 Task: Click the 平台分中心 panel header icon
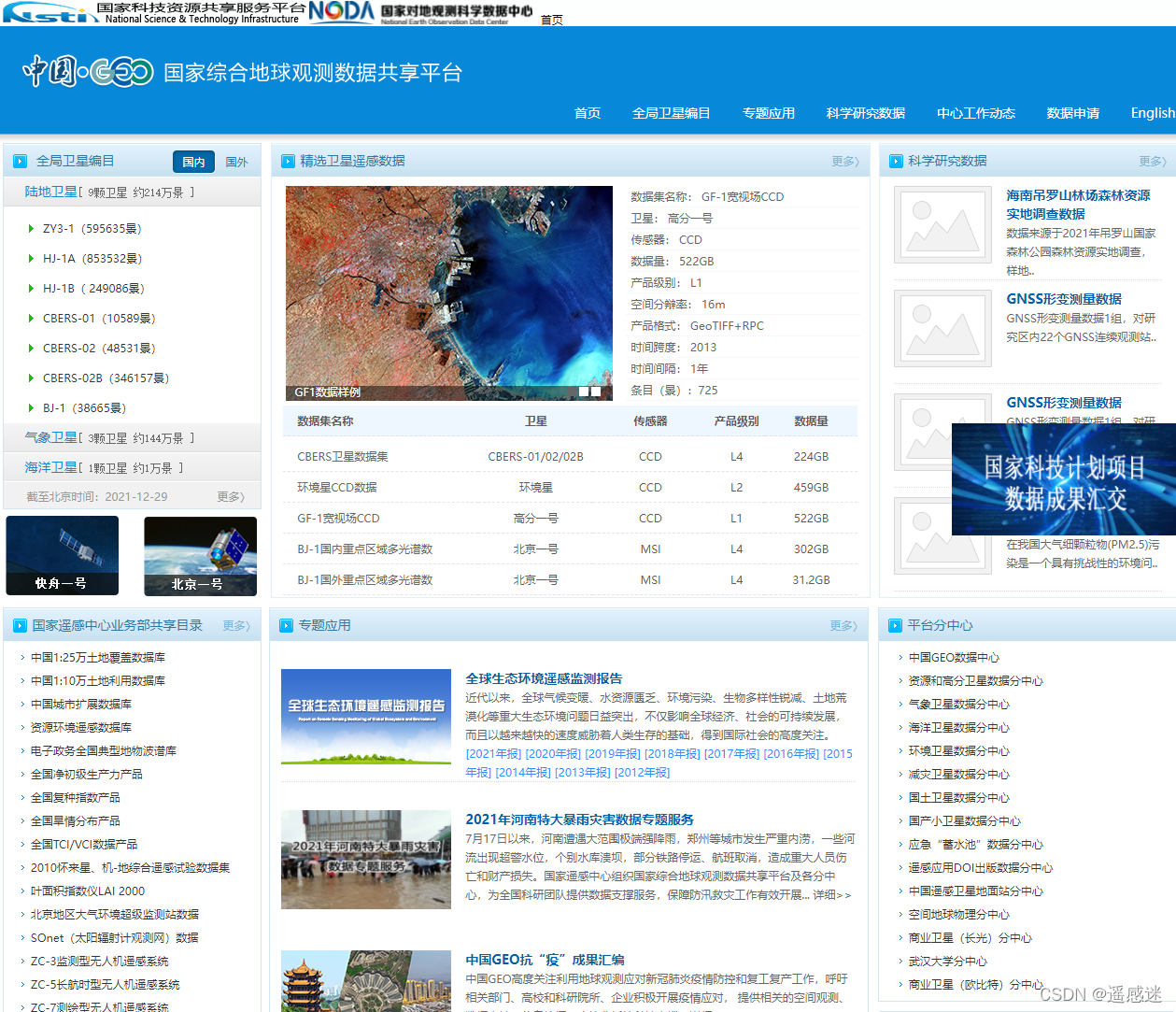click(x=895, y=626)
